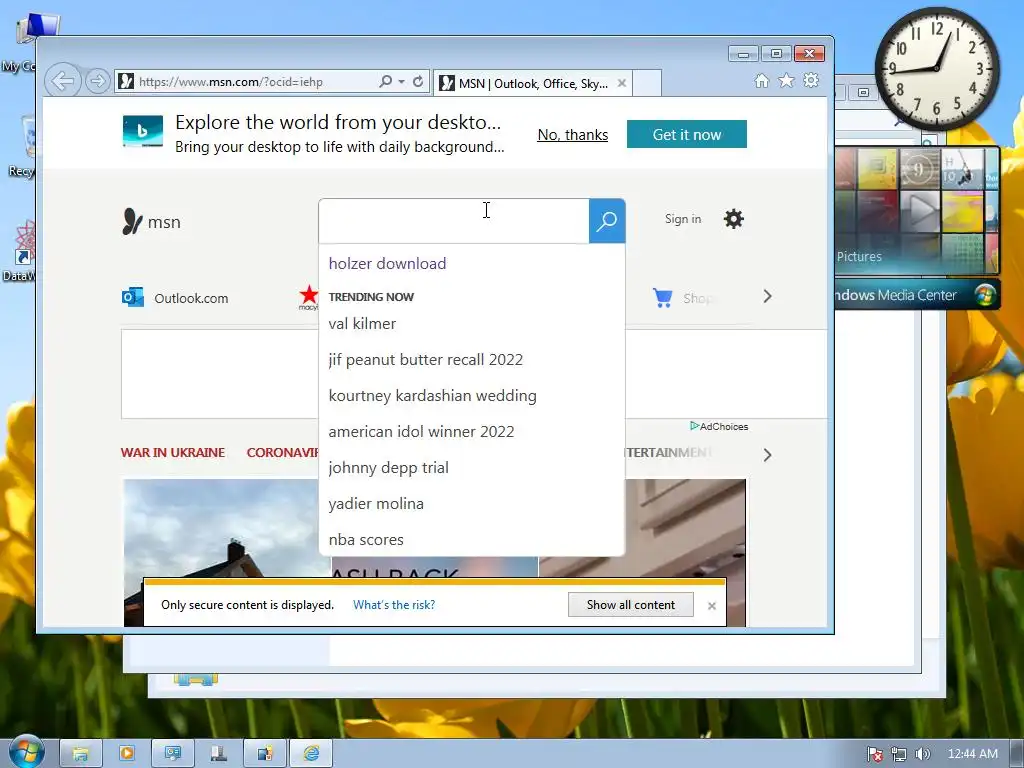Open the address bar autocomplete dropdown arrow
The image size is (1024, 768).
tap(401, 82)
